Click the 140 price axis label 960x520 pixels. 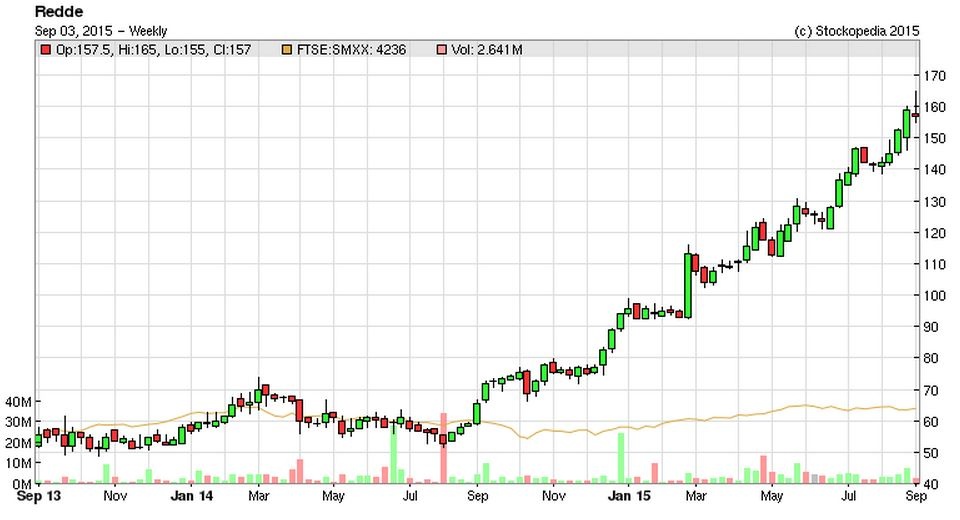coord(934,170)
